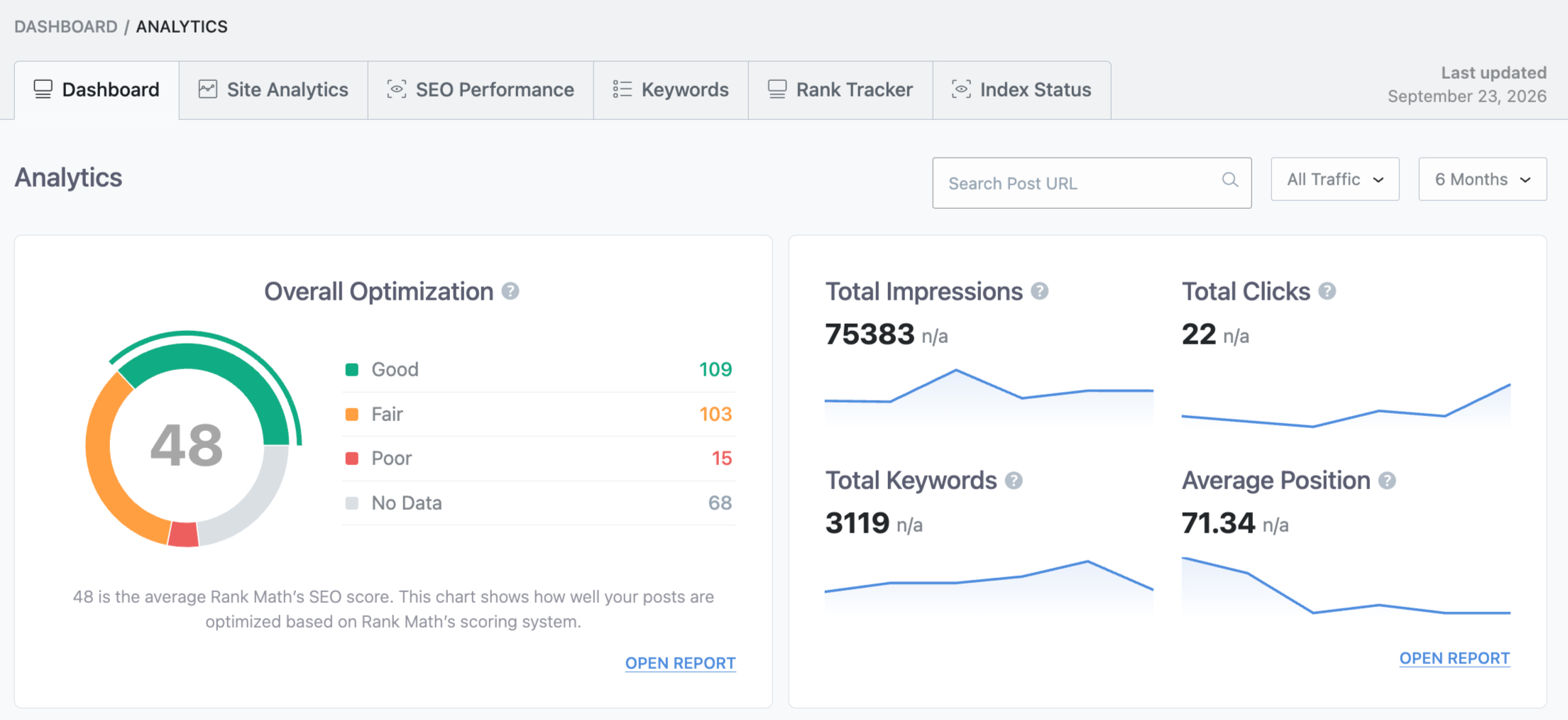Click the Total Keywords heading
1568x720 pixels.
pyautogui.click(x=911, y=481)
